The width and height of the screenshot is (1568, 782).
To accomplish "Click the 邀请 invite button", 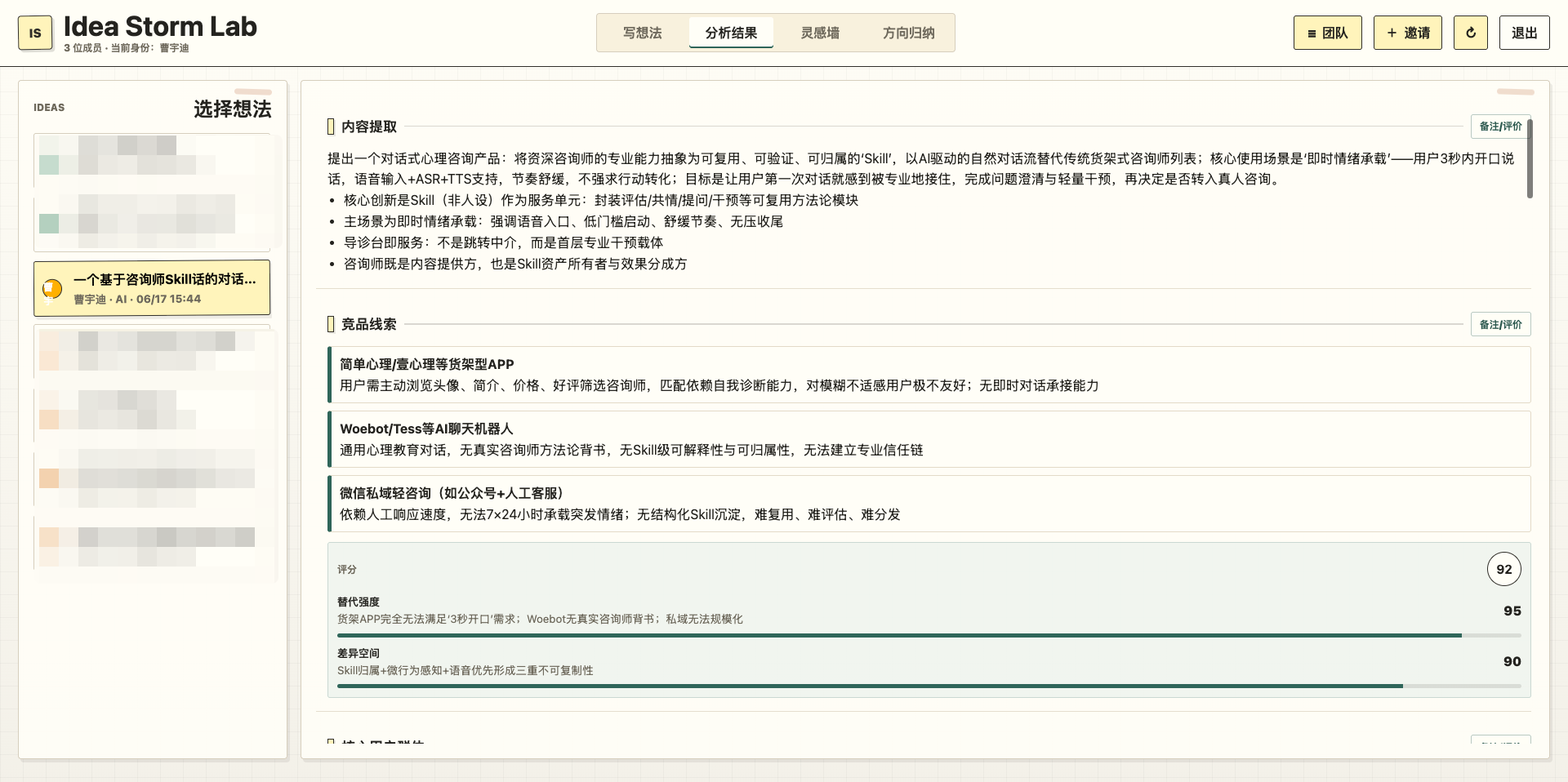I will point(1407,33).
